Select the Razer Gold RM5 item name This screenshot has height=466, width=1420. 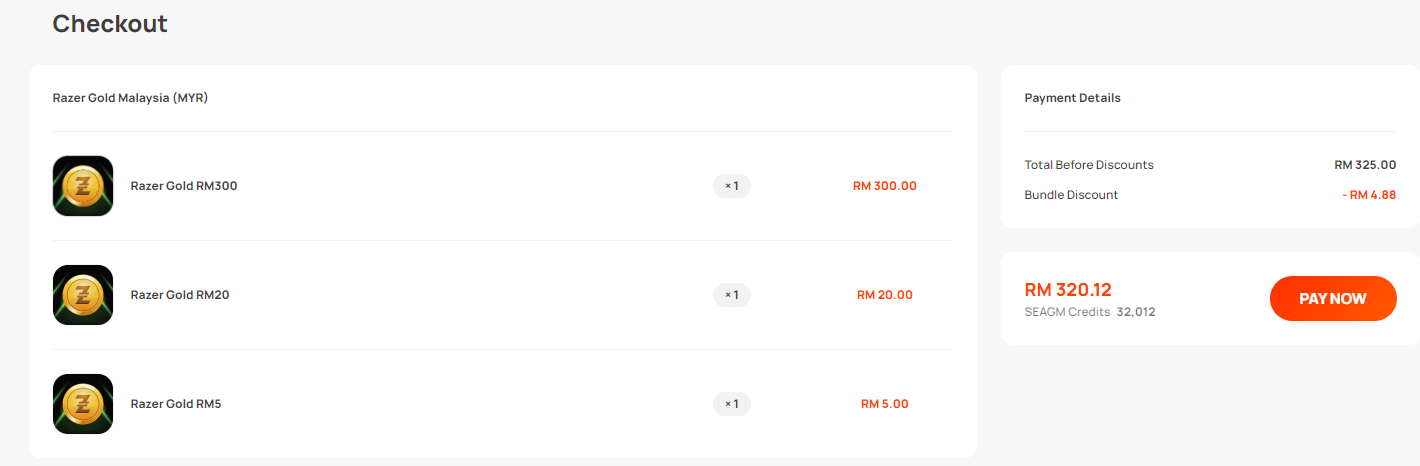[176, 404]
